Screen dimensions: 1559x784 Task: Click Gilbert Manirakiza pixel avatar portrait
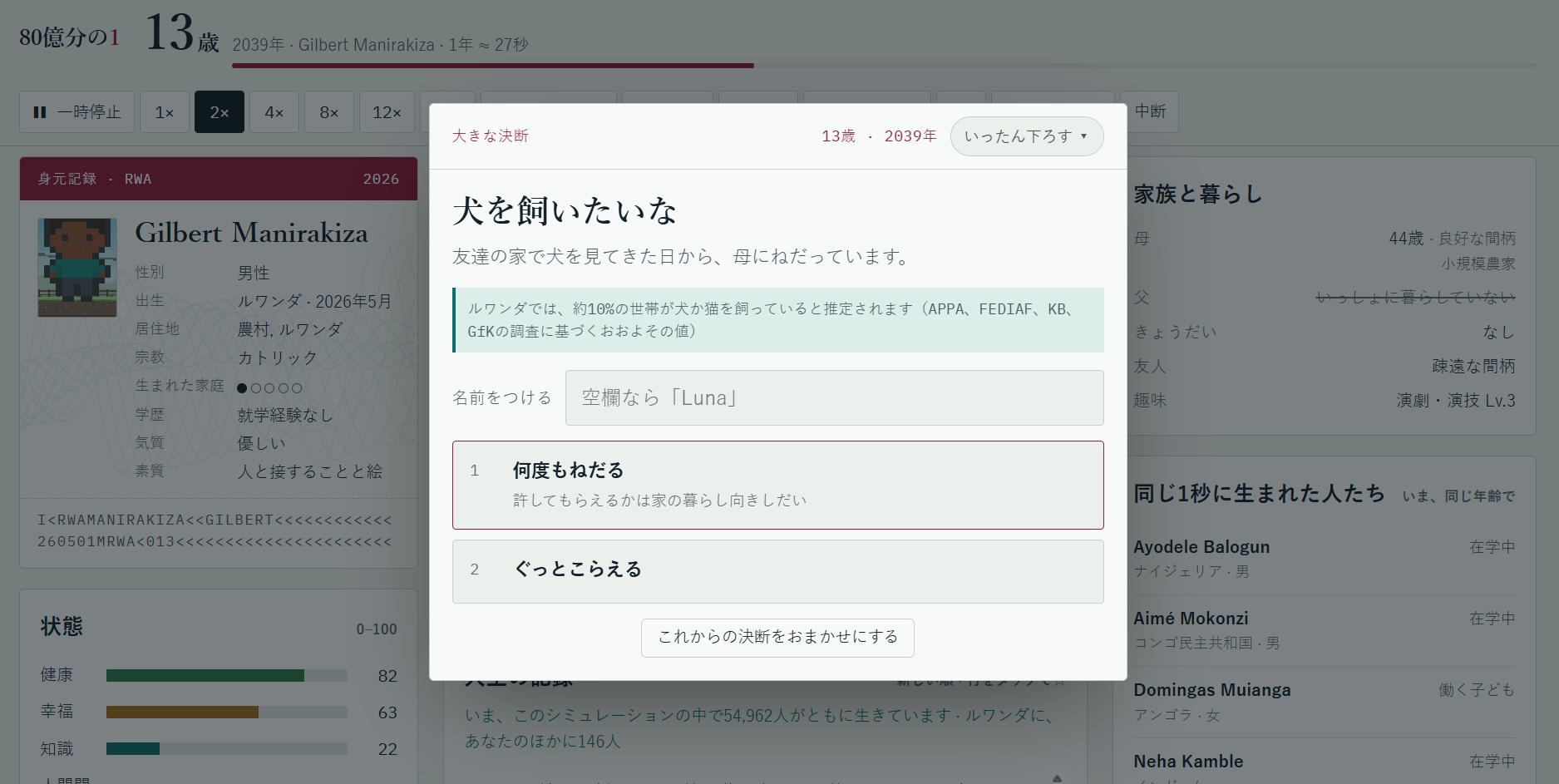76,267
